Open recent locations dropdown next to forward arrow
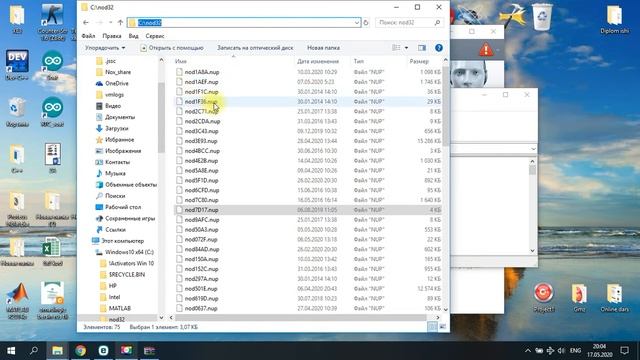Viewport: 640px width, 360px height. pyautogui.click(x=110, y=22)
